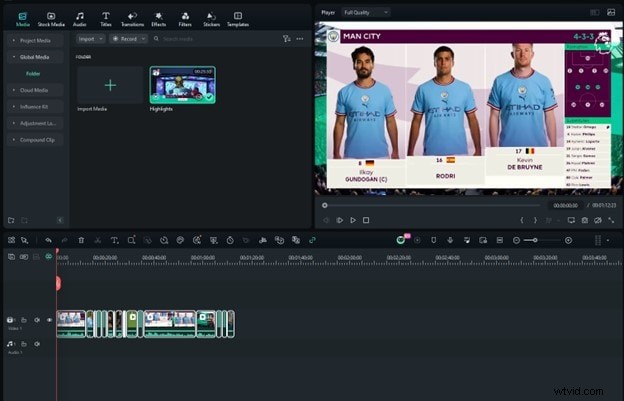Viewport: 624px width, 401px height.
Task: Click the delete trash icon in timeline toolbar
Action: (81, 240)
